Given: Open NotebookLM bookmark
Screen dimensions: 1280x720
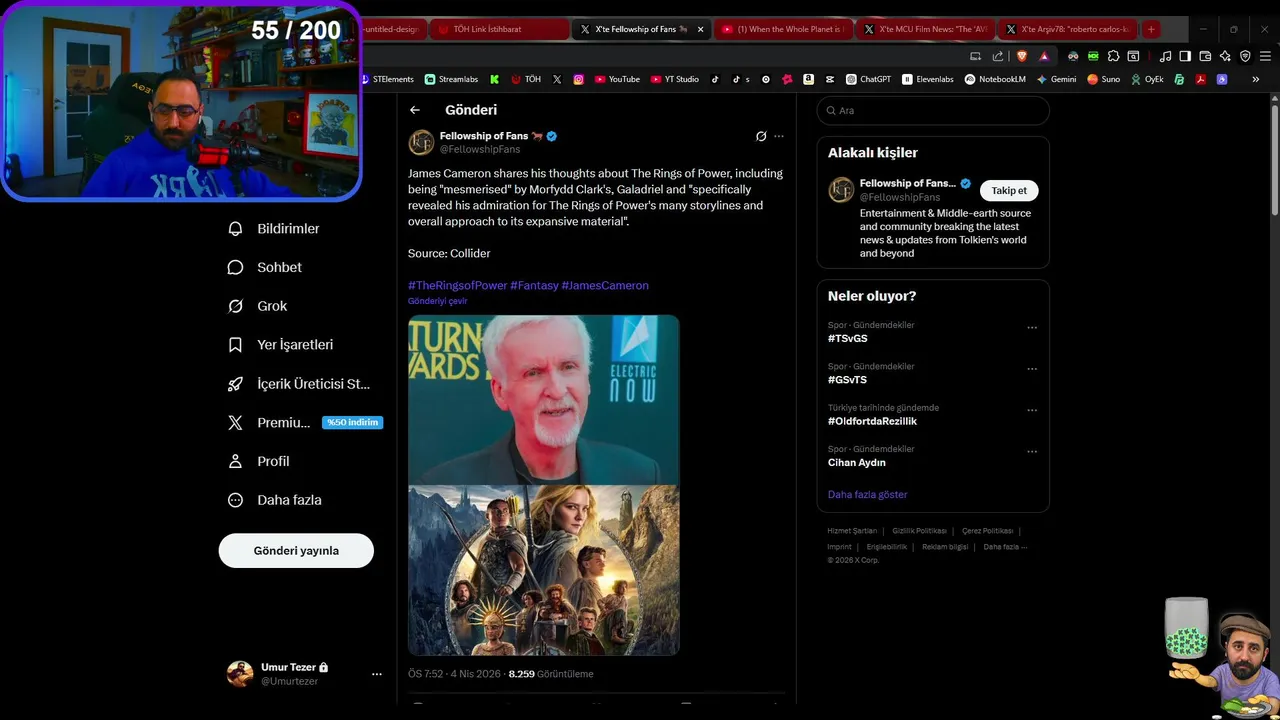Looking at the screenshot, I should pos(995,79).
